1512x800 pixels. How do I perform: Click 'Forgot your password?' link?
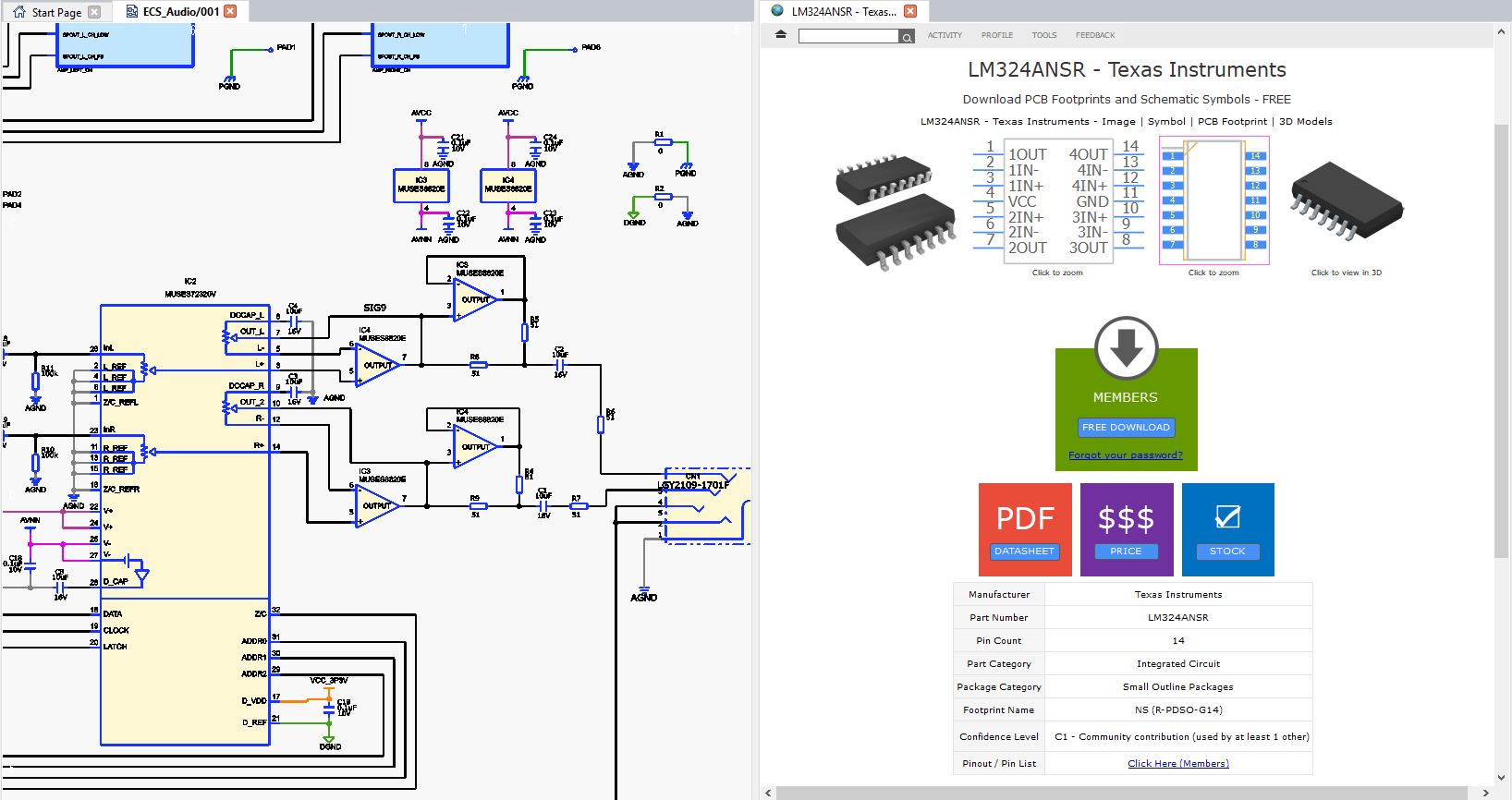1126,455
